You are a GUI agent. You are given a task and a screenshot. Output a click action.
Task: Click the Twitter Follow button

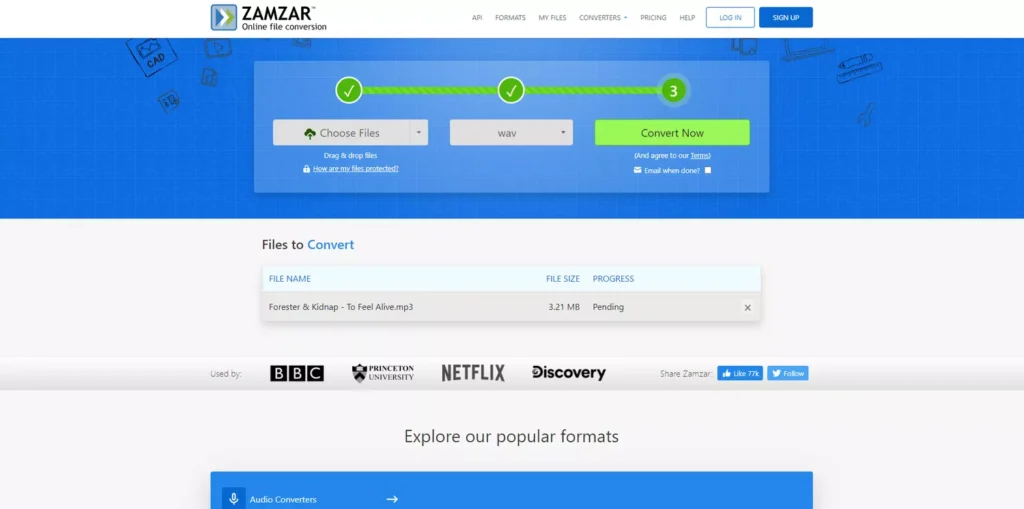coord(788,373)
